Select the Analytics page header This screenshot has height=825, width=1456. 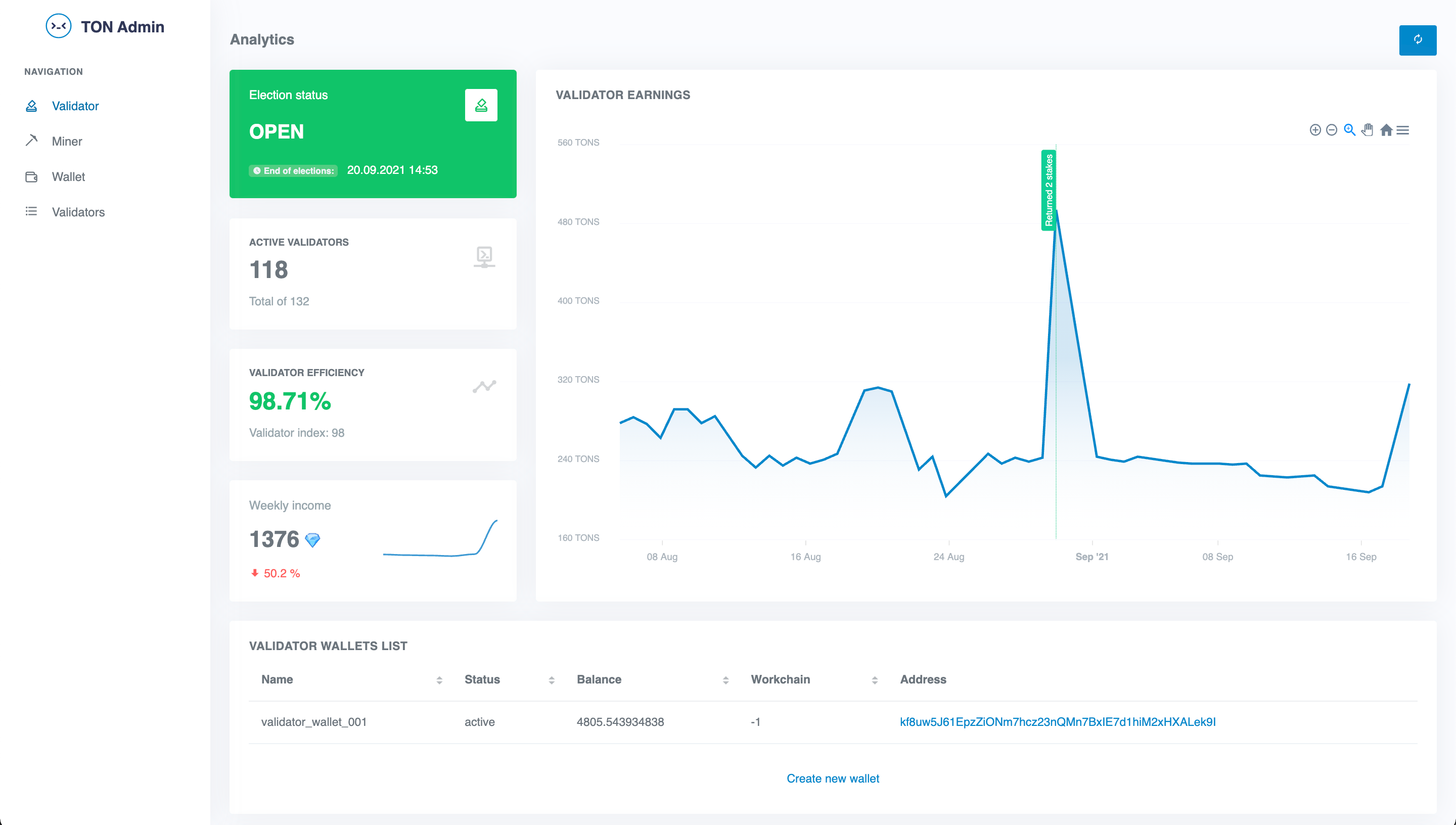[262, 39]
